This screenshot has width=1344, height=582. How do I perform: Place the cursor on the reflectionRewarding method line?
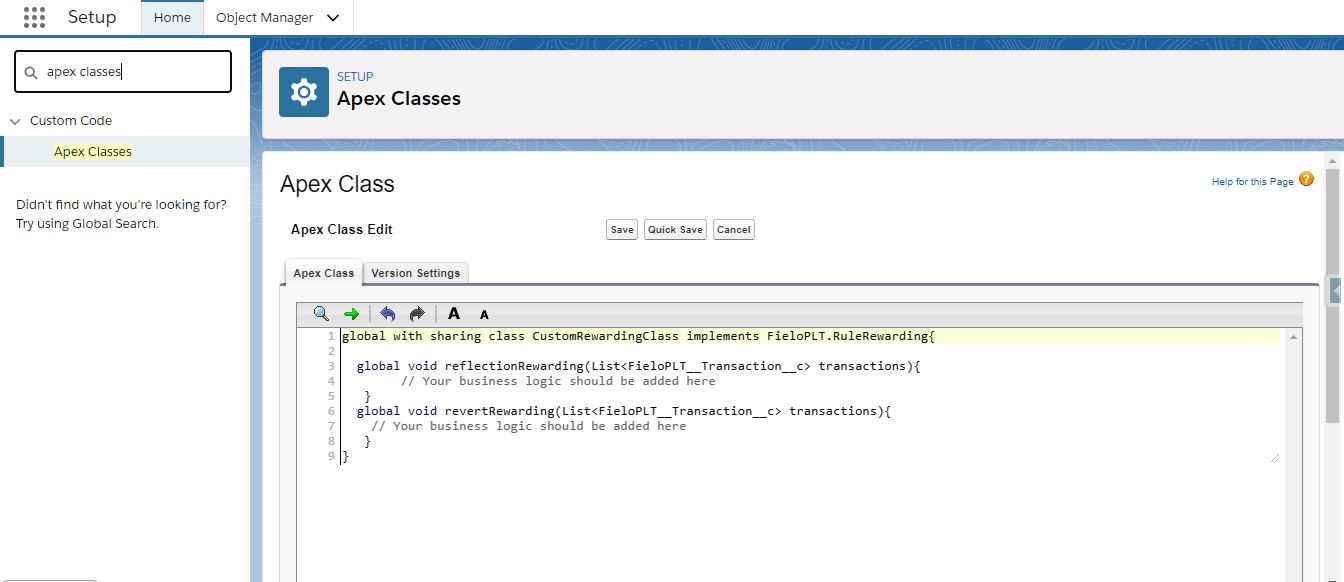(x=638, y=366)
